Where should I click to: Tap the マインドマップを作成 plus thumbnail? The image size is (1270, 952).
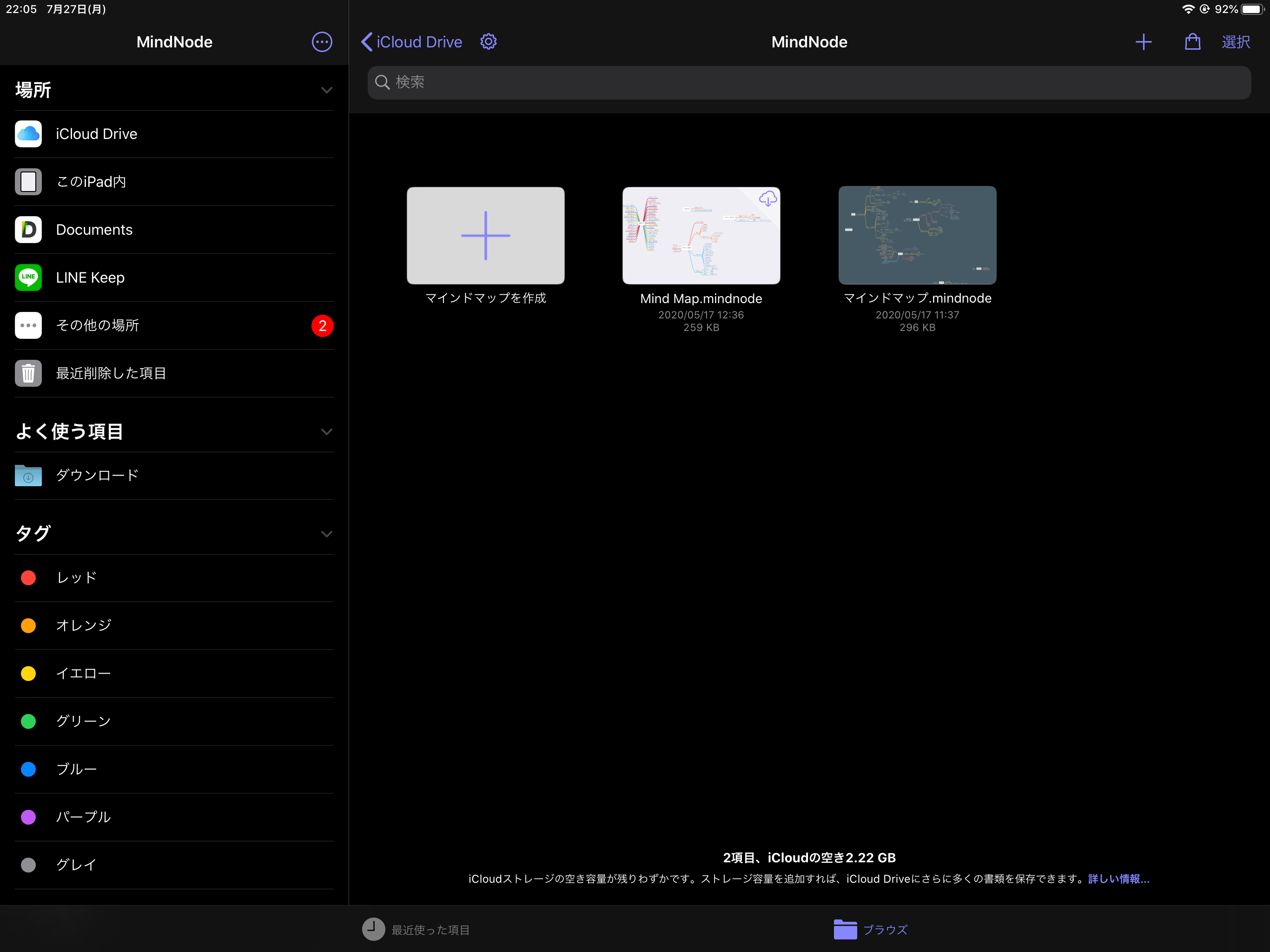pyautogui.click(x=486, y=235)
